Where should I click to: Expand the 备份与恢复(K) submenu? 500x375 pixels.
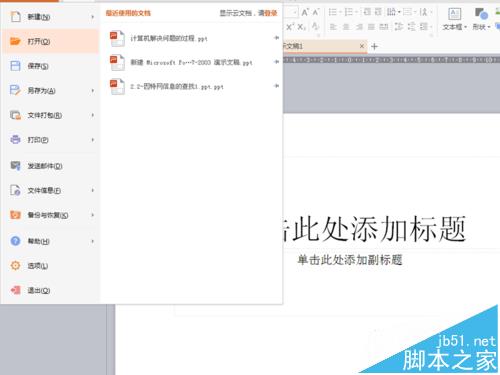[x=93, y=215]
